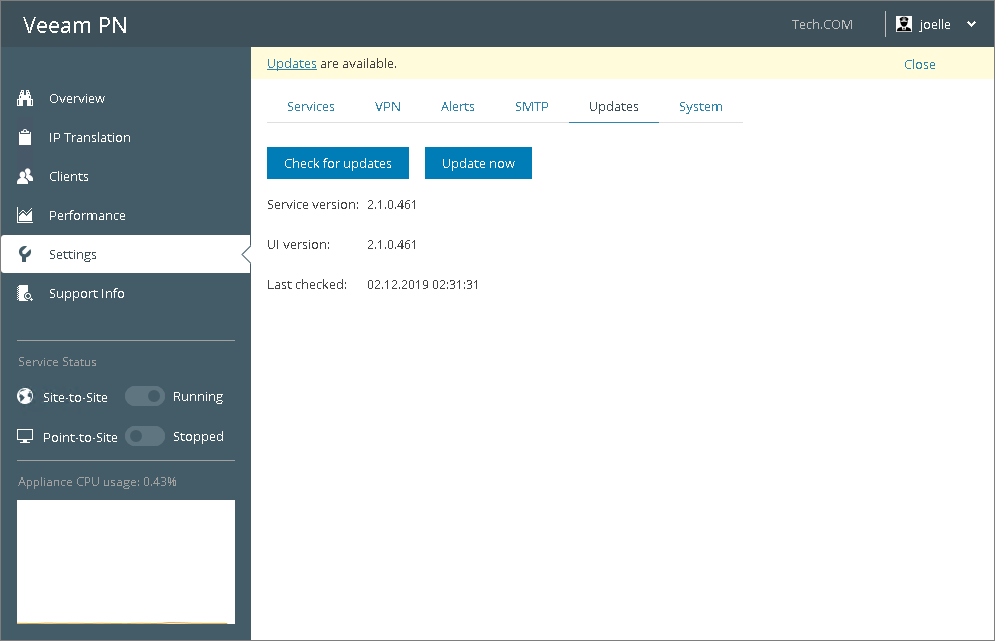Click the Check for updates button
The width and height of the screenshot is (995, 641).
tap(338, 163)
